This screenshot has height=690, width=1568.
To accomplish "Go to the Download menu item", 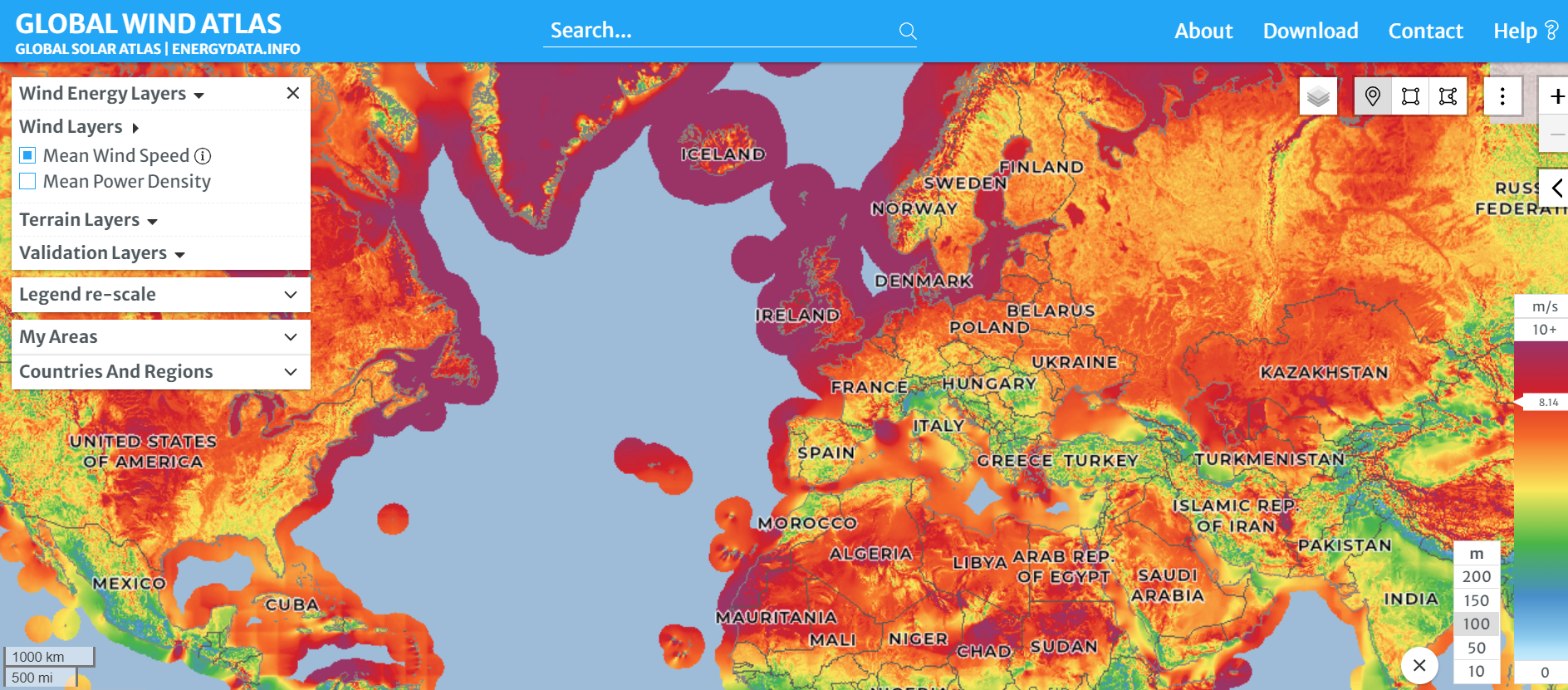I will click(x=1310, y=32).
